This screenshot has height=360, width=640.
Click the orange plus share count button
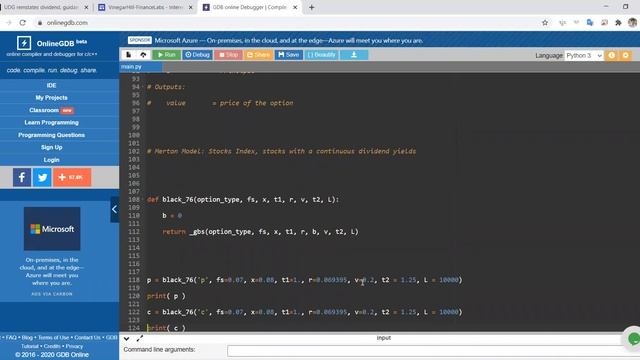coord(72,177)
